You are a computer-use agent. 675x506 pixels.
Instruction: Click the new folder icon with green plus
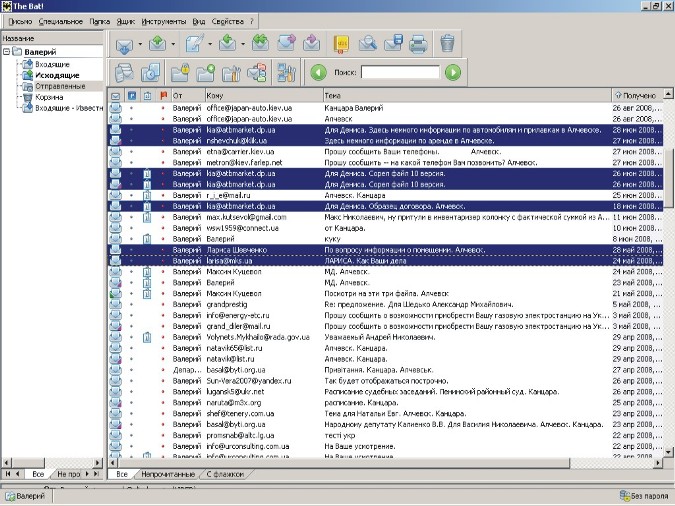pos(205,72)
